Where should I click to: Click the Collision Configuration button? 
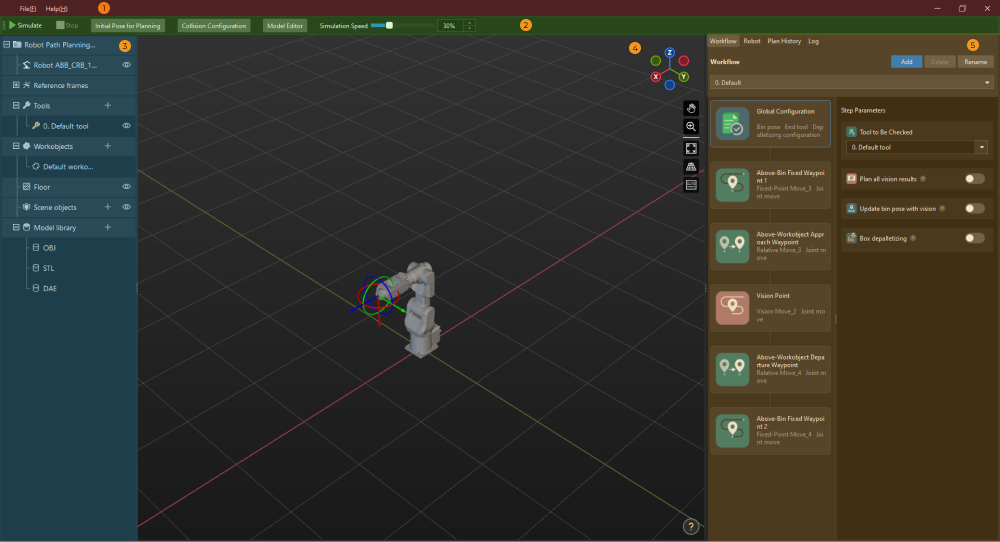[x=213, y=25]
